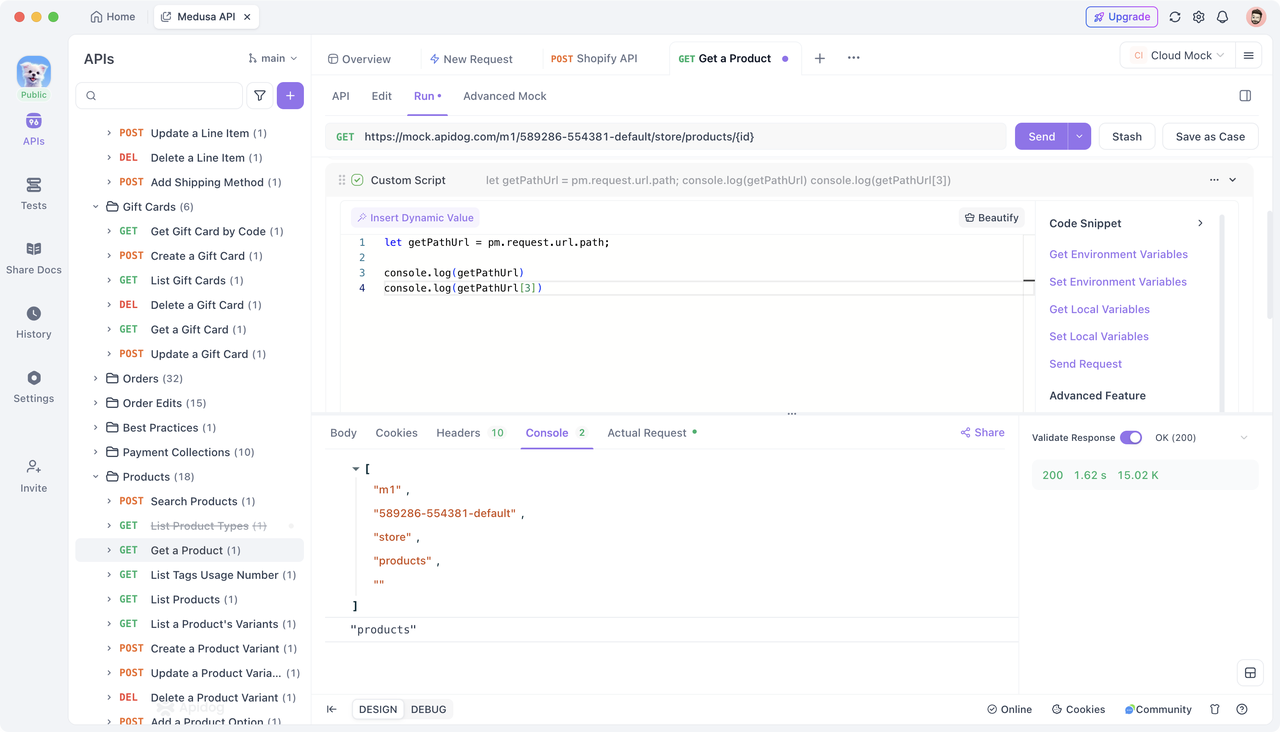The height and width of the screenshot is (732, 1280).
Task: Open the response Headers tab
Action: click(x=470, y=433)
